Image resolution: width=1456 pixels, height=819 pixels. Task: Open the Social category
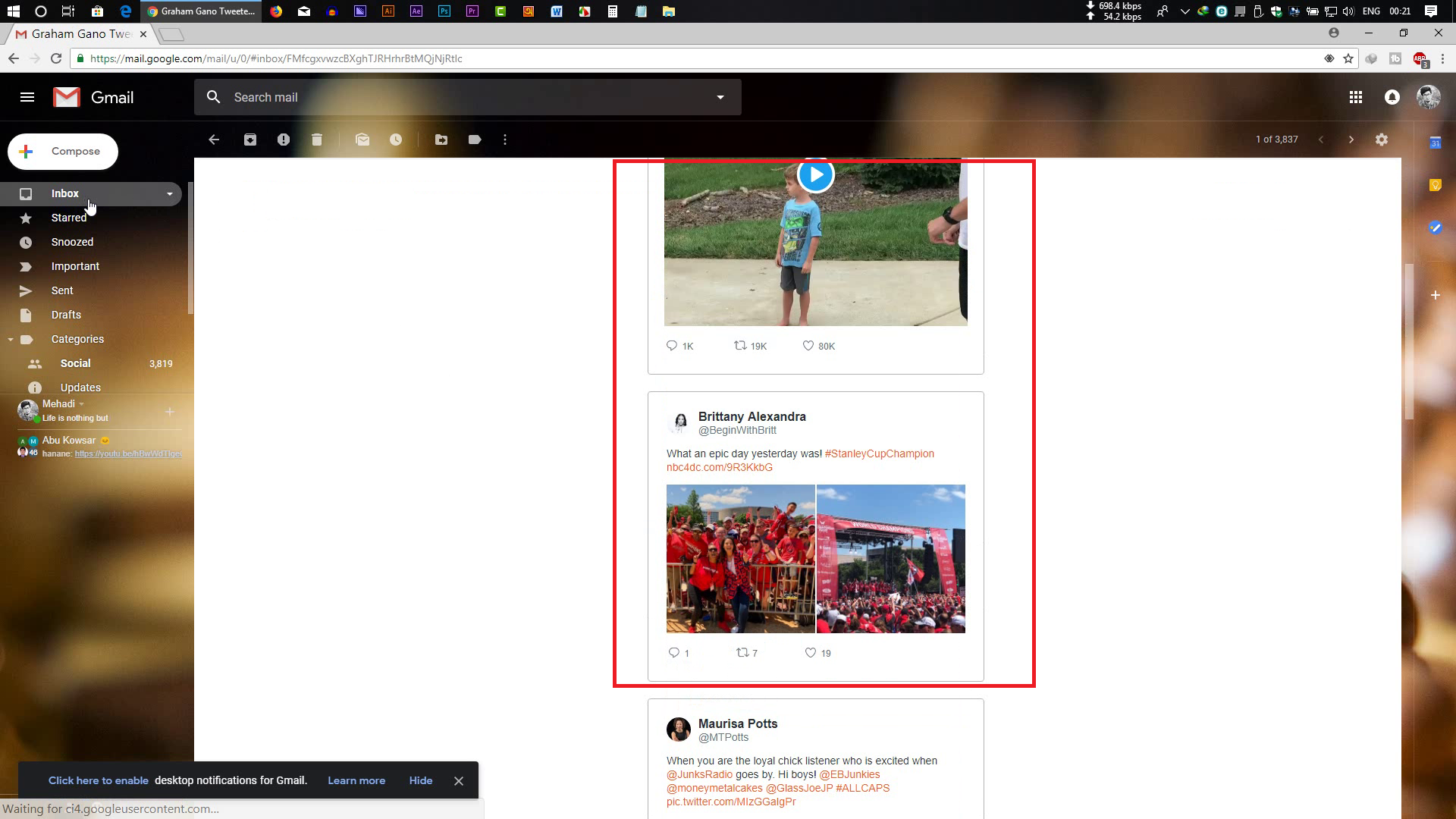[x=75, y=363]
